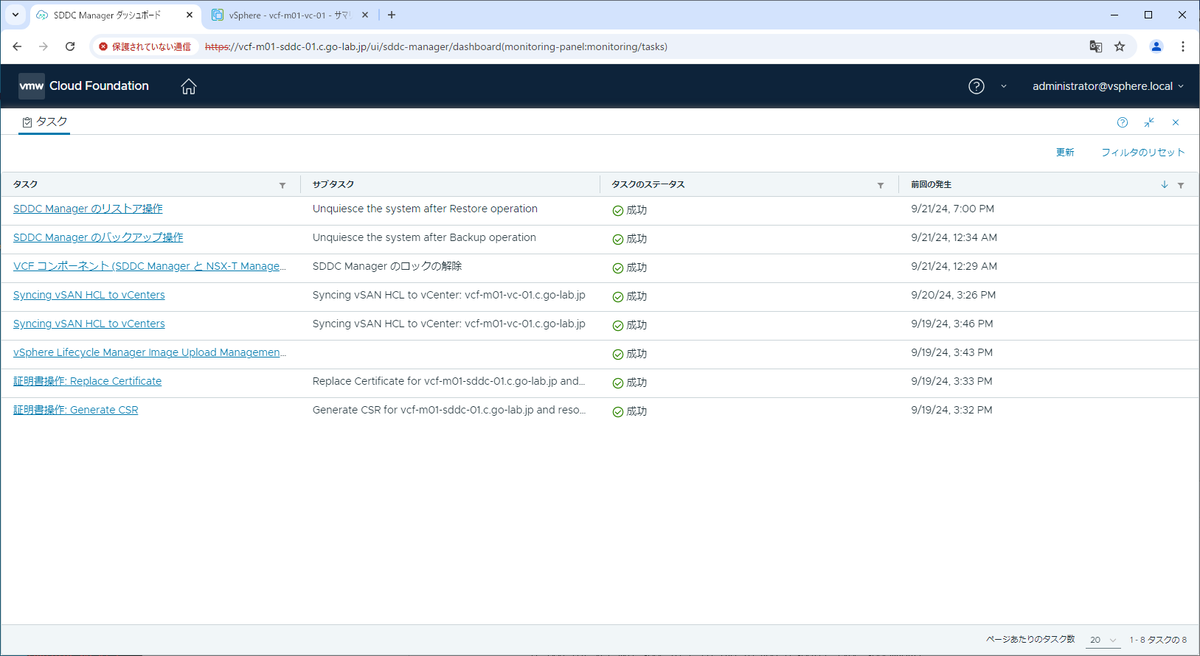The height and width of the screenshot is (656, 1200).
Task: Click the vmw Cloud Foundation logo
Action: 84,86
